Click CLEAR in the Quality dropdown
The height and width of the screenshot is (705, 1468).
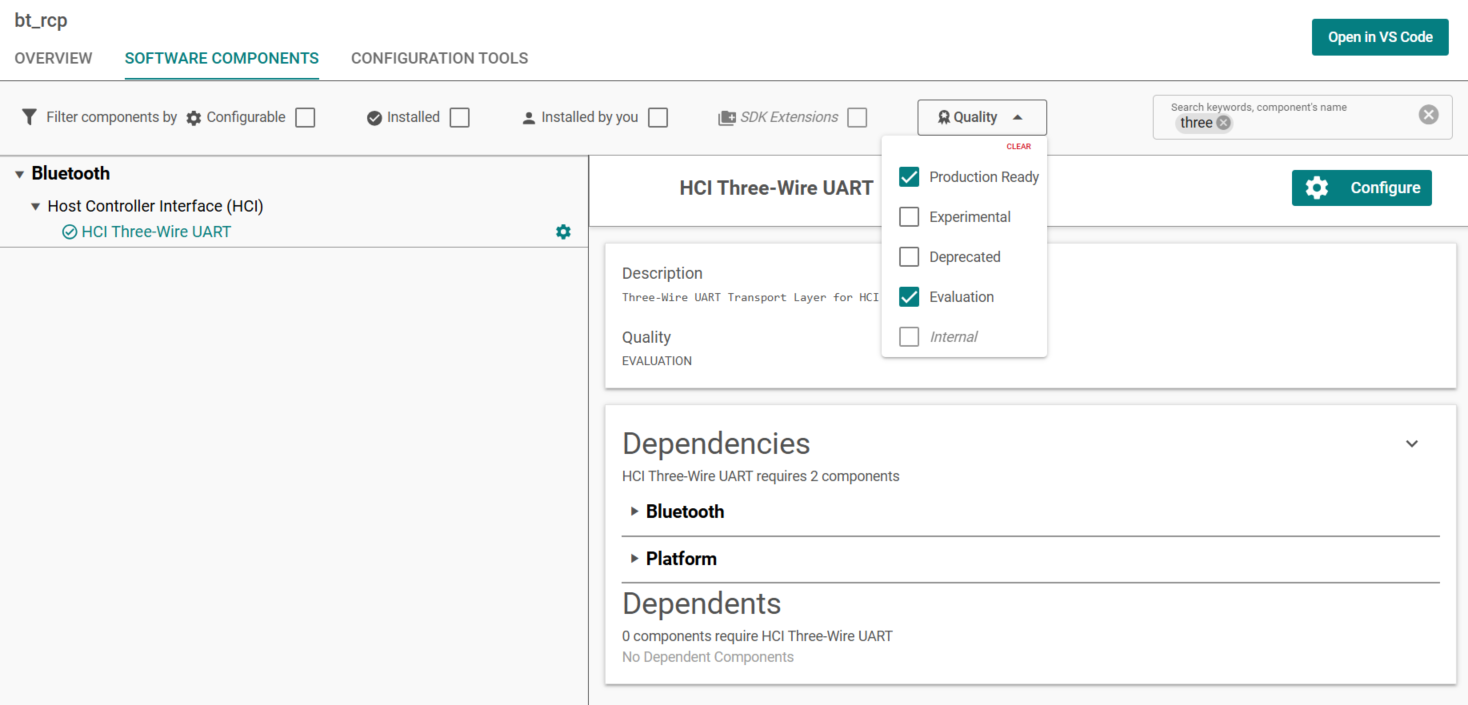coord(1018,147)
